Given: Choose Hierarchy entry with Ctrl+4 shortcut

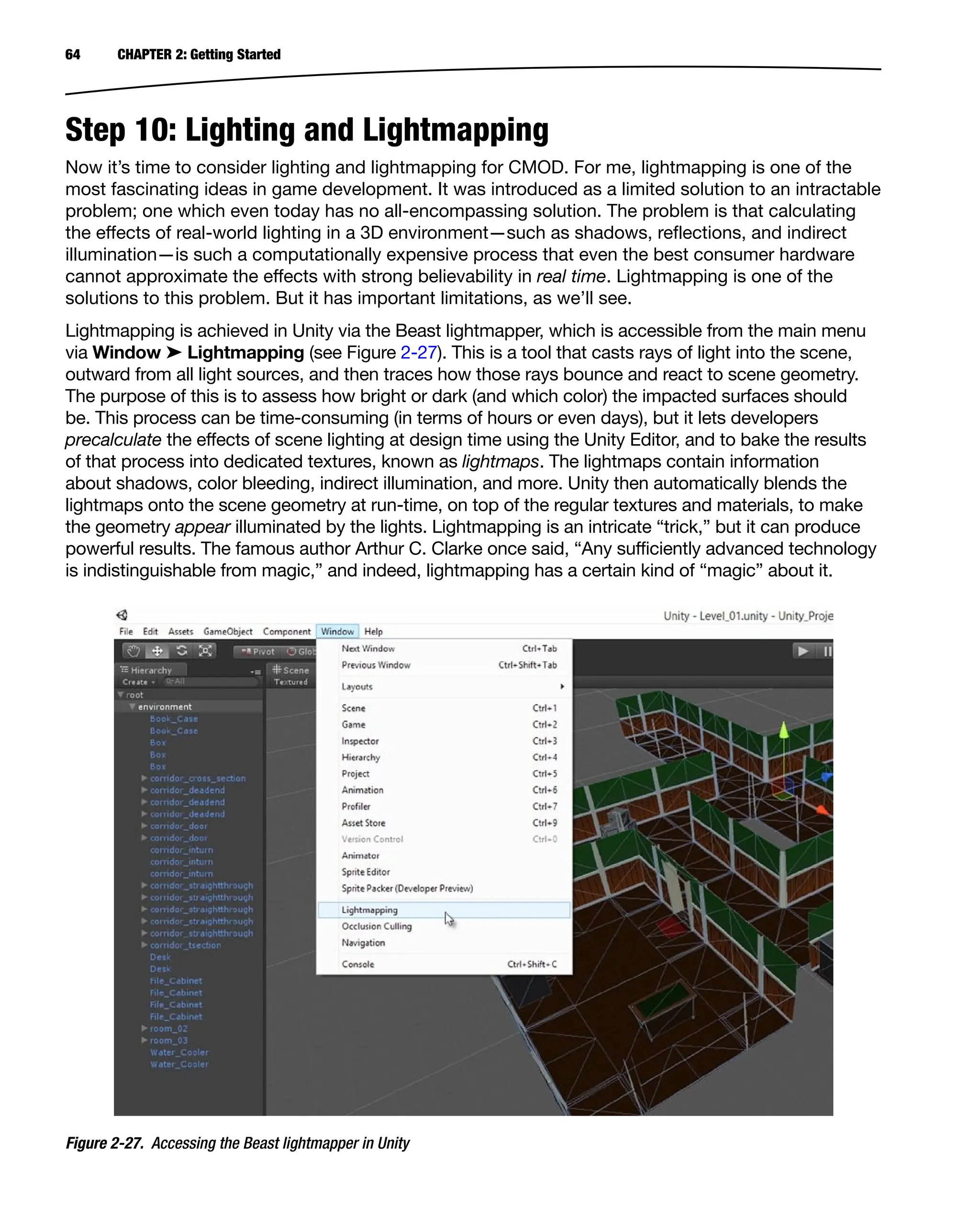Looking at the screenshot, I should coord(444,757).
